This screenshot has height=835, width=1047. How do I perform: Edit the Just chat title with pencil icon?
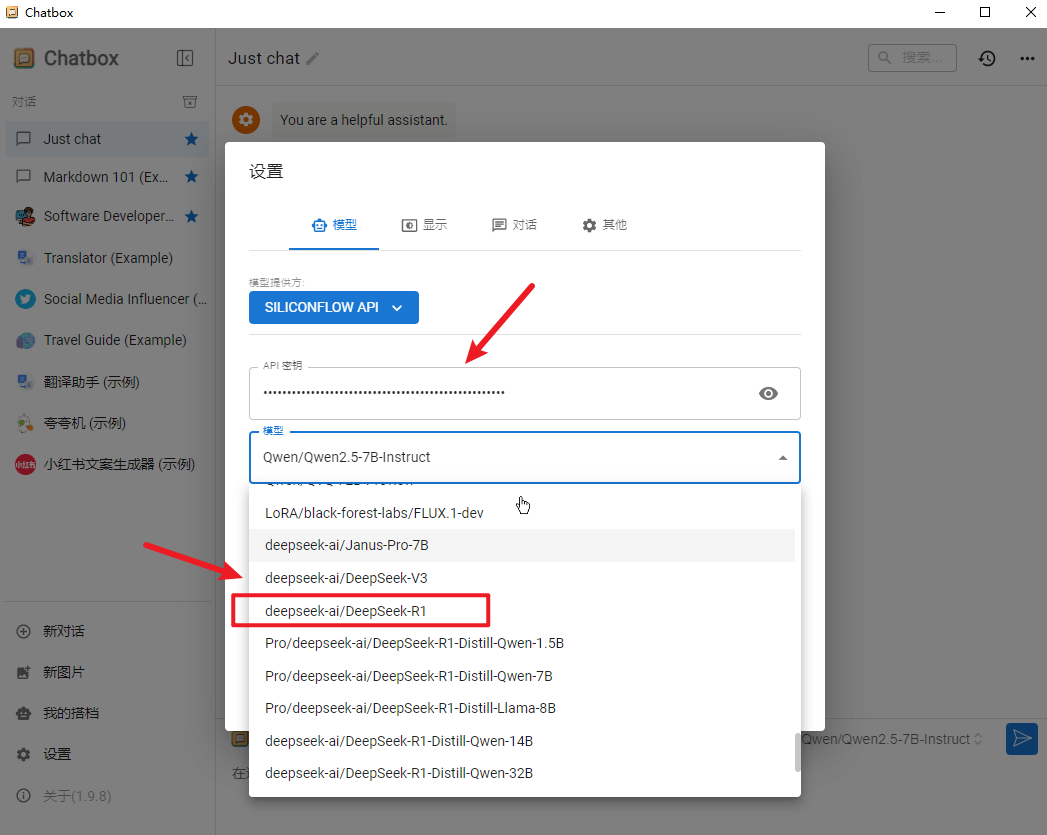pos(312,59)
